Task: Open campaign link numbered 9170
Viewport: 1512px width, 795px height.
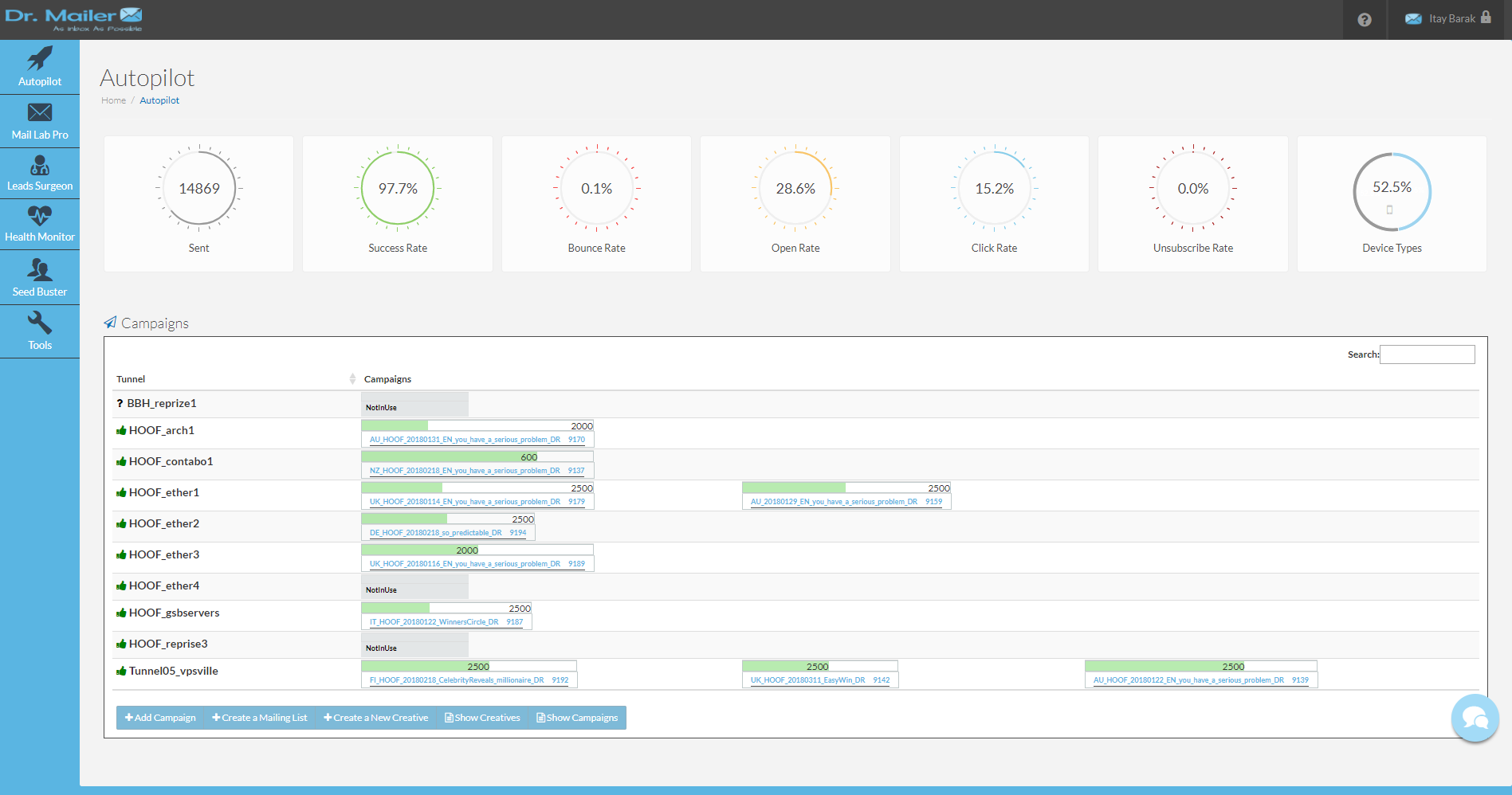Action: tap(477, 440)
